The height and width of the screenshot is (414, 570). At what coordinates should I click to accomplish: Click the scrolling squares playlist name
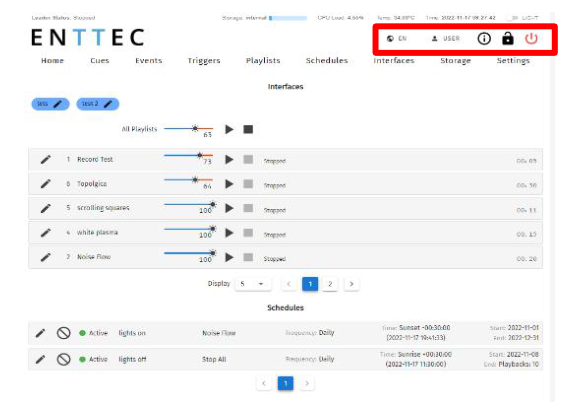click(103, 208)
